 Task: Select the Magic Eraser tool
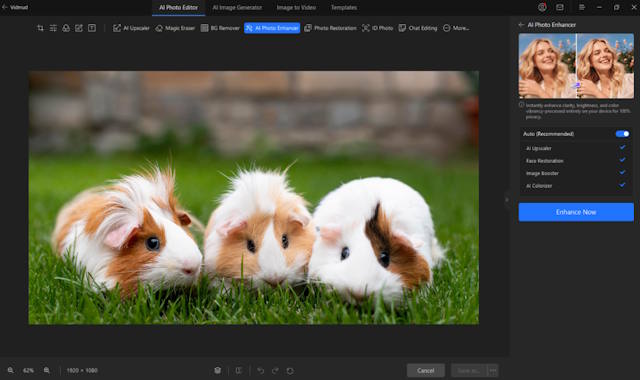point(175,28)
